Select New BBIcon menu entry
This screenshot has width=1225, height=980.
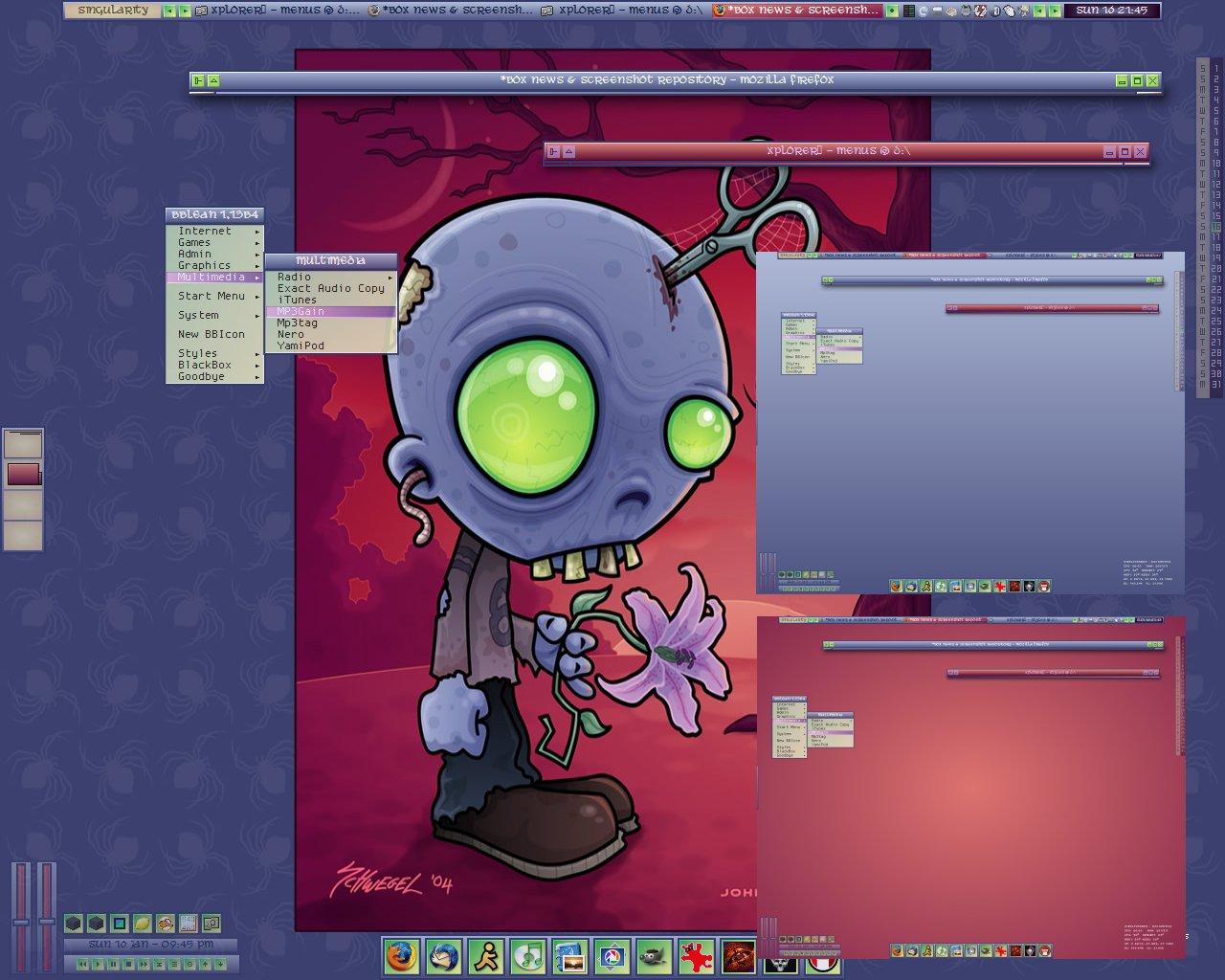(214, 334)
